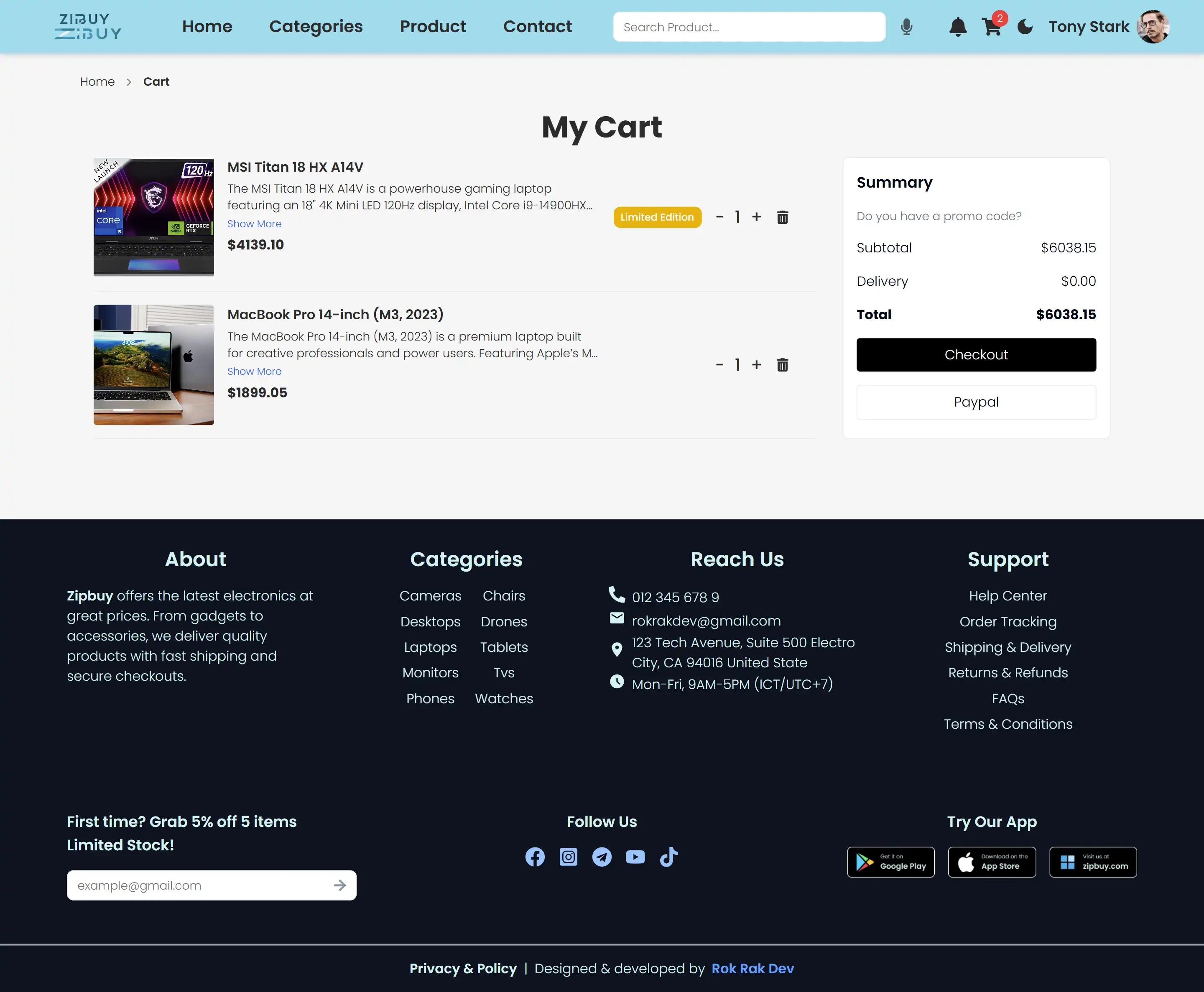Submit newsletter email arrow icon
Screen dimensions: 1204x992
pyautogui.click(x=339, y=885)
